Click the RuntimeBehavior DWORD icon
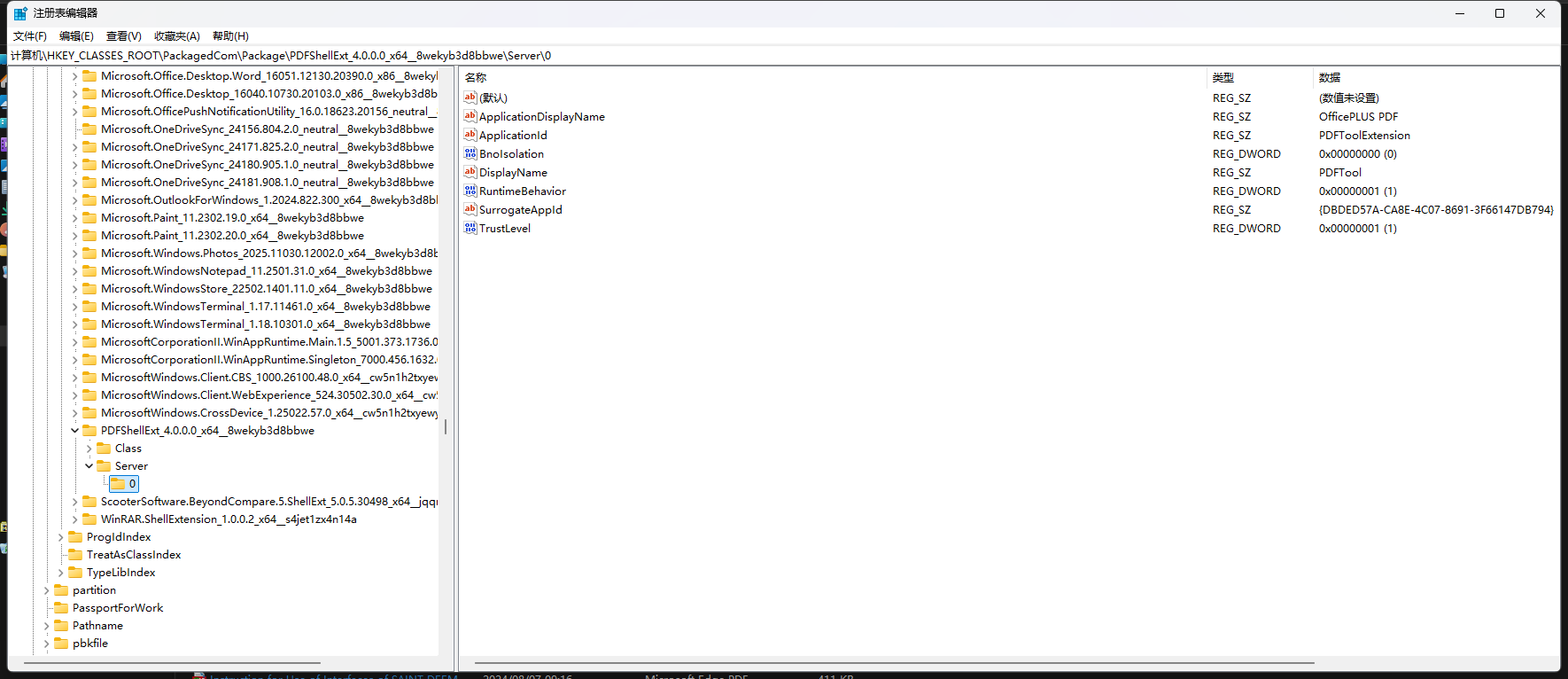This screenshot has height=679, width=1568. [x=470, y=191]
